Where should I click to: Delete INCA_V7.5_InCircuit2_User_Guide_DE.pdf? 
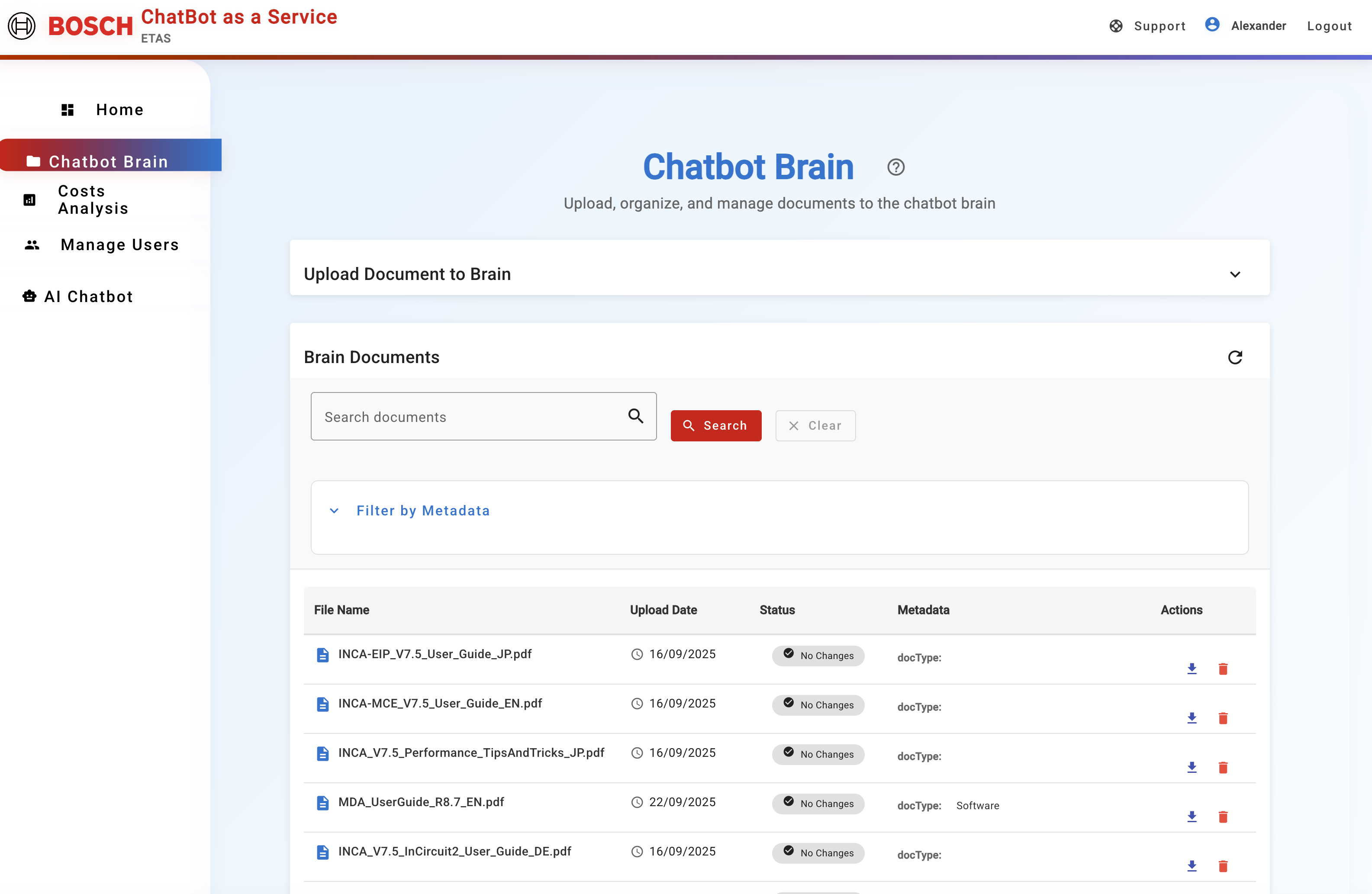pos(1222,866)
